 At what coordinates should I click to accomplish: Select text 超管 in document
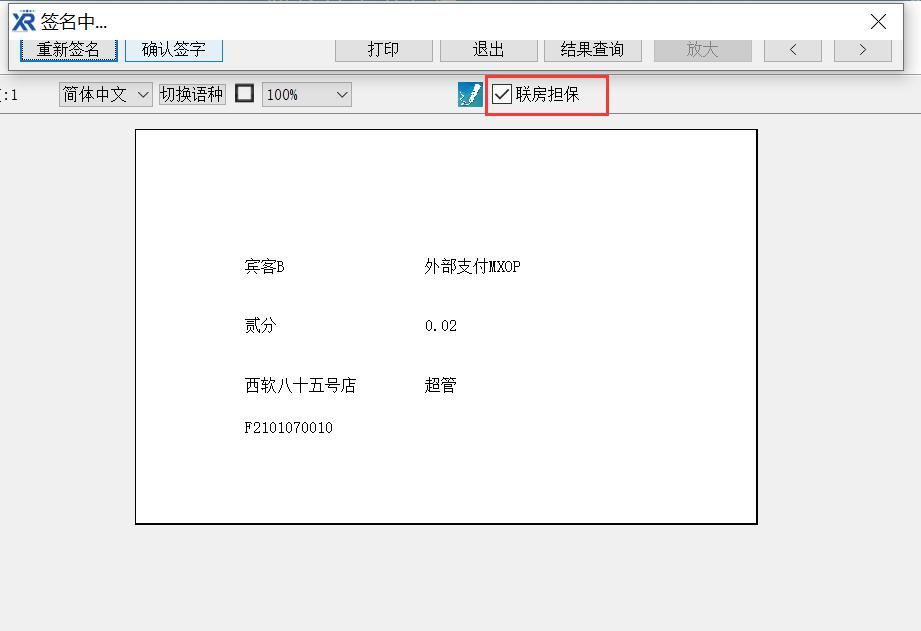[x=441, y=385]
